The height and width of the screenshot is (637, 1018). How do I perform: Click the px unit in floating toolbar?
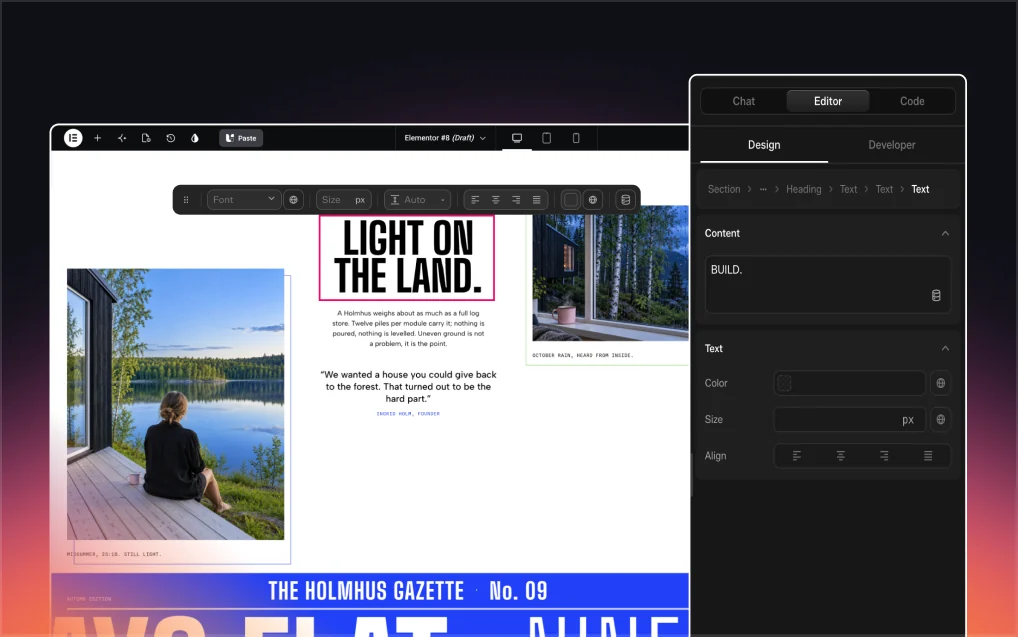point(360,200)
